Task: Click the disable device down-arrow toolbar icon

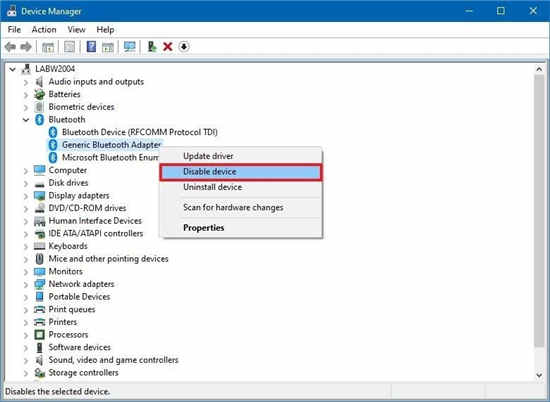Action: 184,47
